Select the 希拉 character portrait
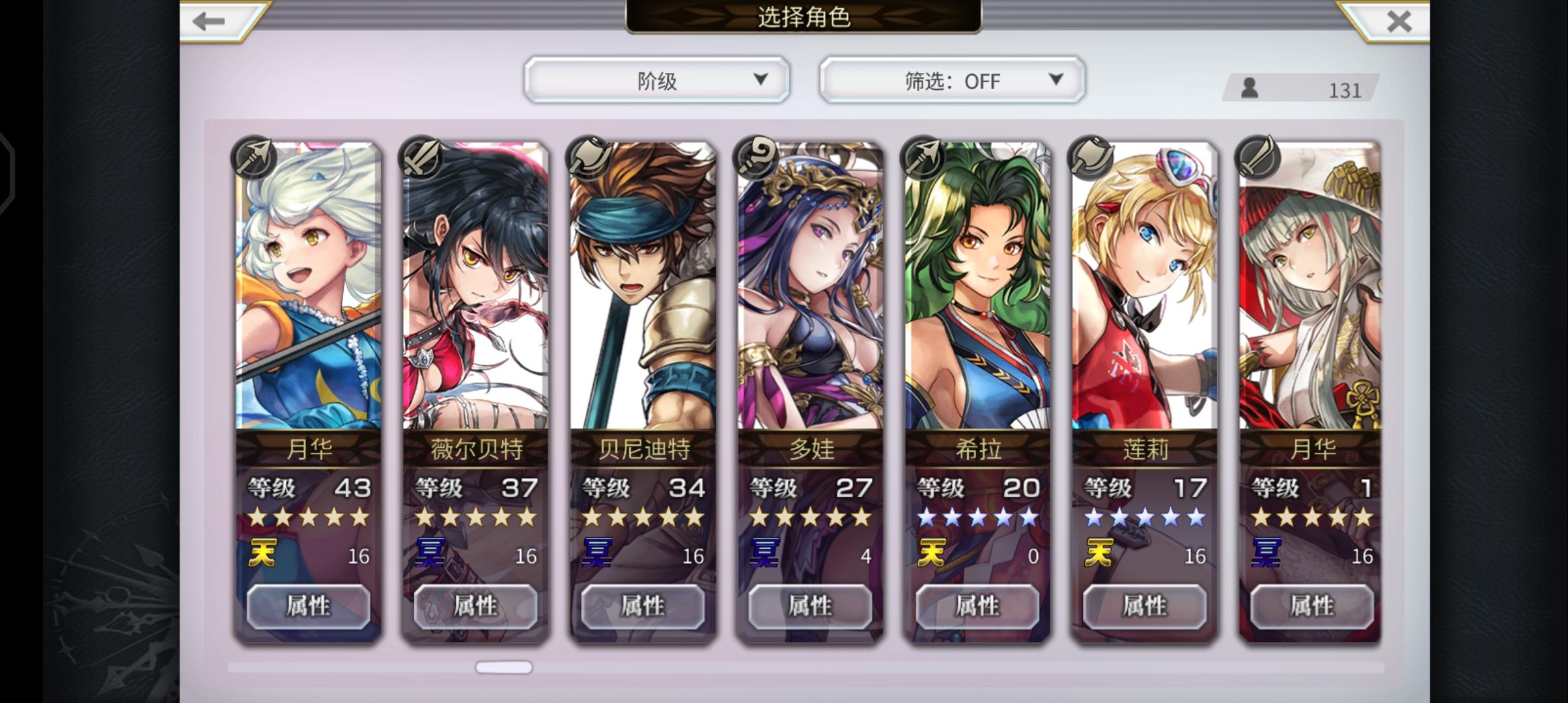 click(977, 286)
